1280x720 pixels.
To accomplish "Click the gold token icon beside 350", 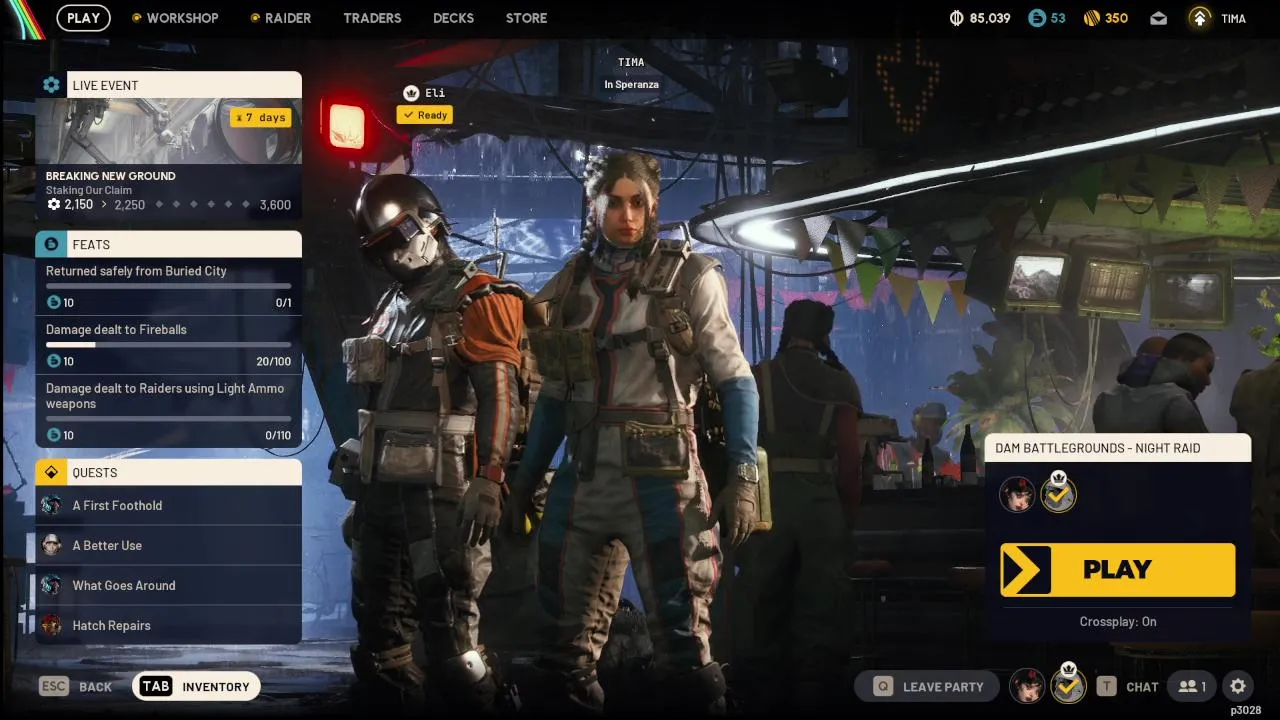I will pyautogui.click(x=1092, y=18).
